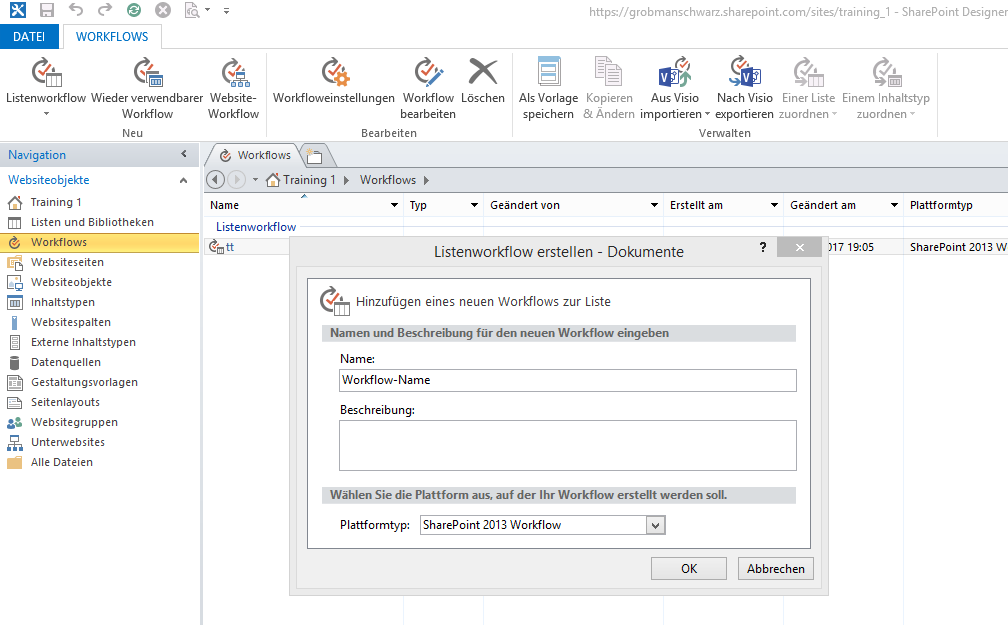
Task: Collapse the Websiteobjekte navigation section
Action: [x=183, y=180]
